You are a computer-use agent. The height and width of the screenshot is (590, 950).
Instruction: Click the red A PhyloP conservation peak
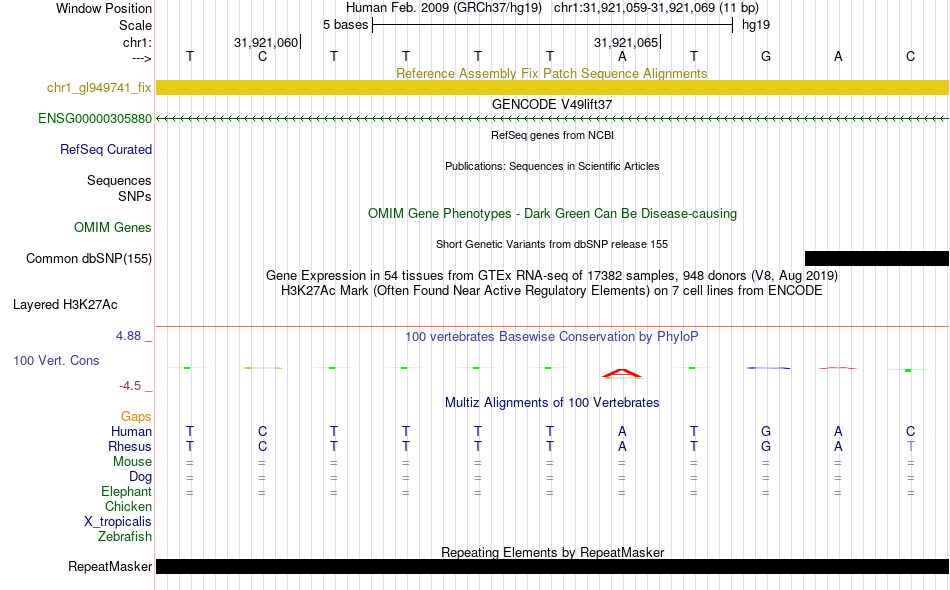[x=622, y=374]
